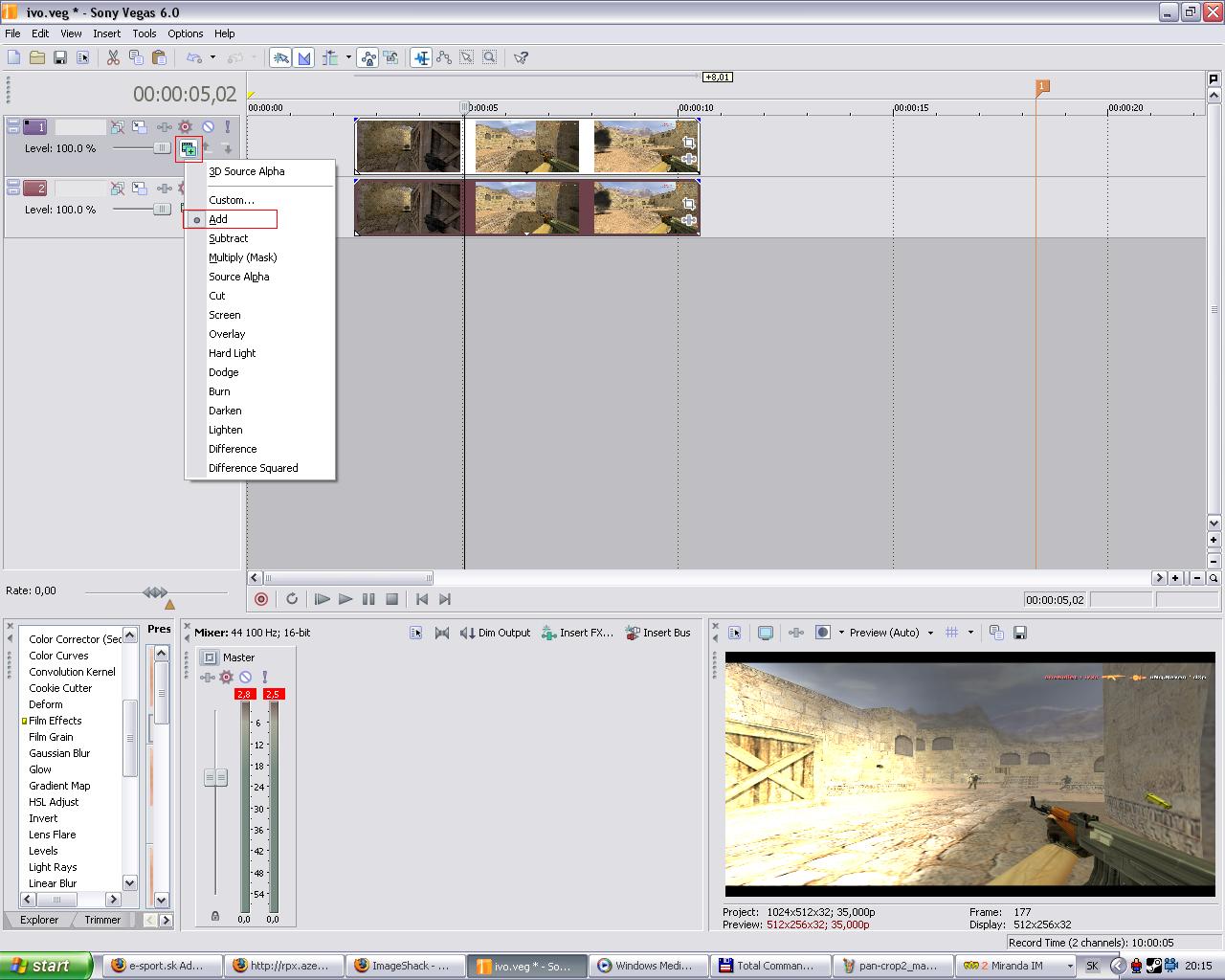1225x980 pixels.
Task: Open the Insert menu
Action: (x=106, y=33)
